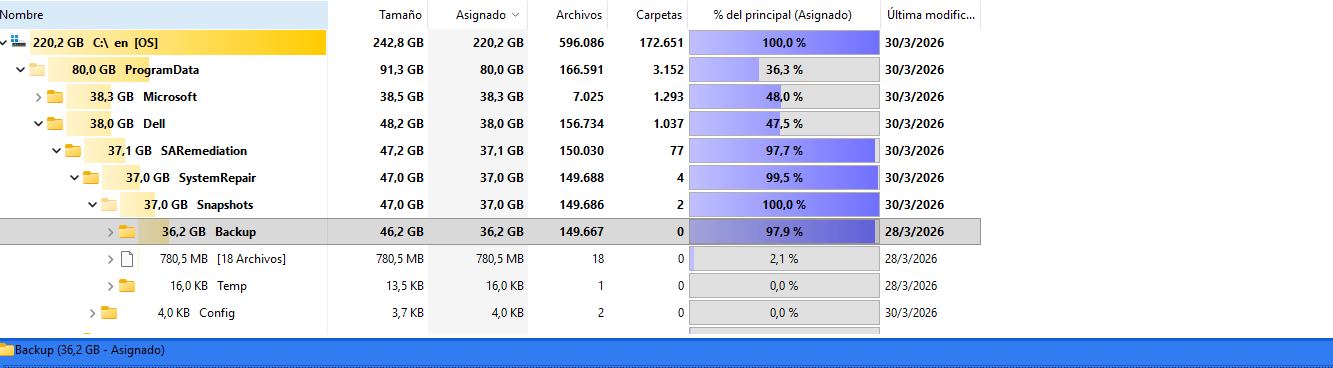Screen dimensions: 1333x368
Task: Click the SystemRepair 99,5 % percentage bar
Action: point(784,178)
